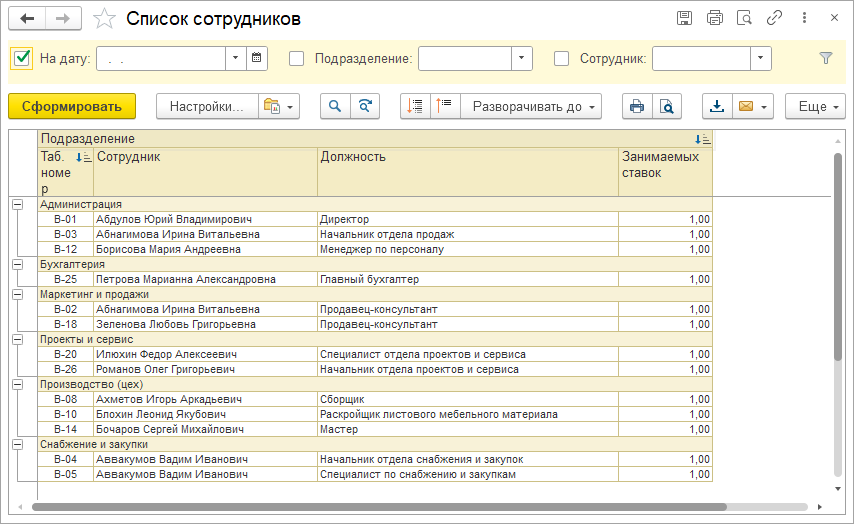Add report to favorites with star icon
Screen dimensions: 854x524
(x=104, y=19)
